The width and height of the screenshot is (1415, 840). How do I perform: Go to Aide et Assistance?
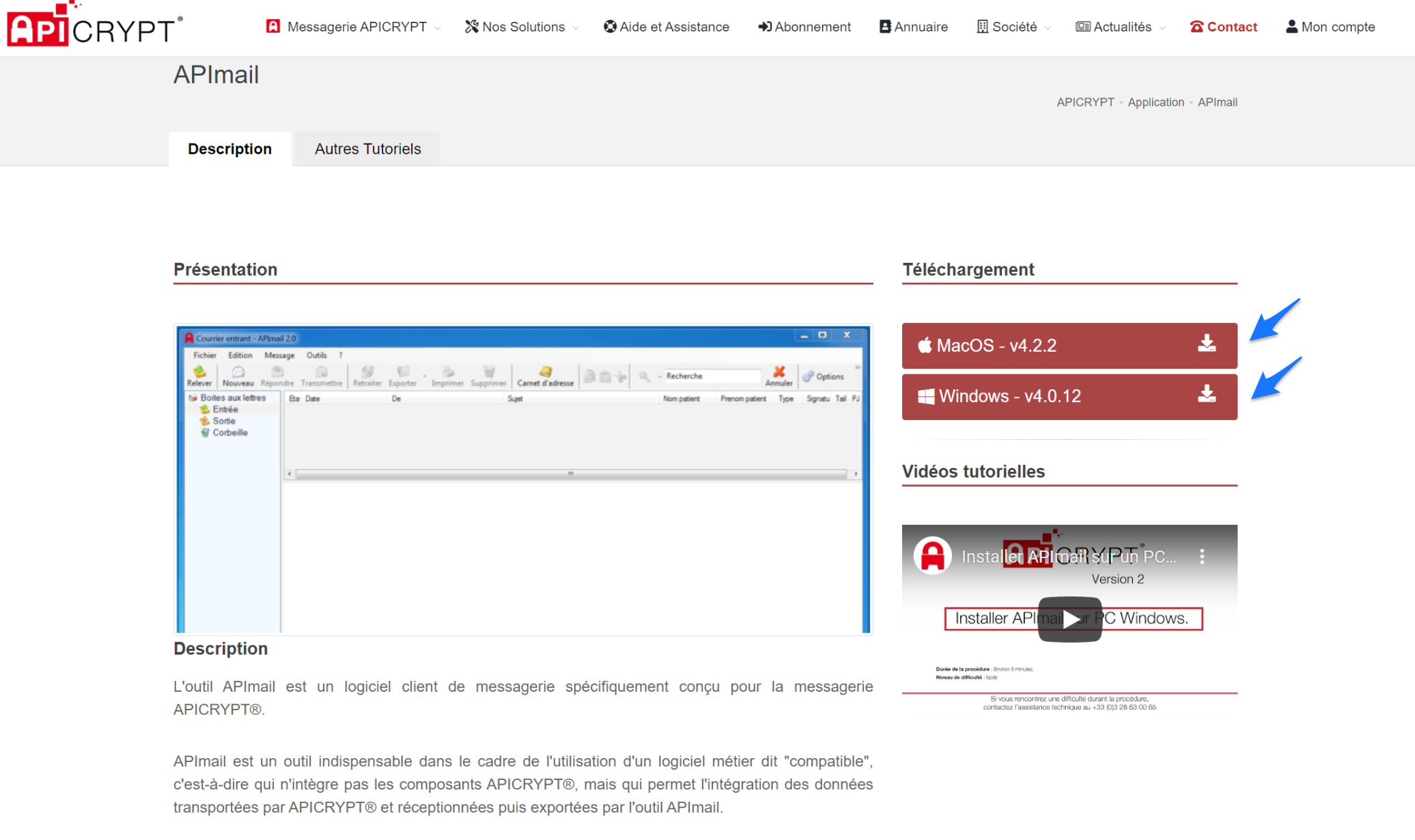point(666,27)
